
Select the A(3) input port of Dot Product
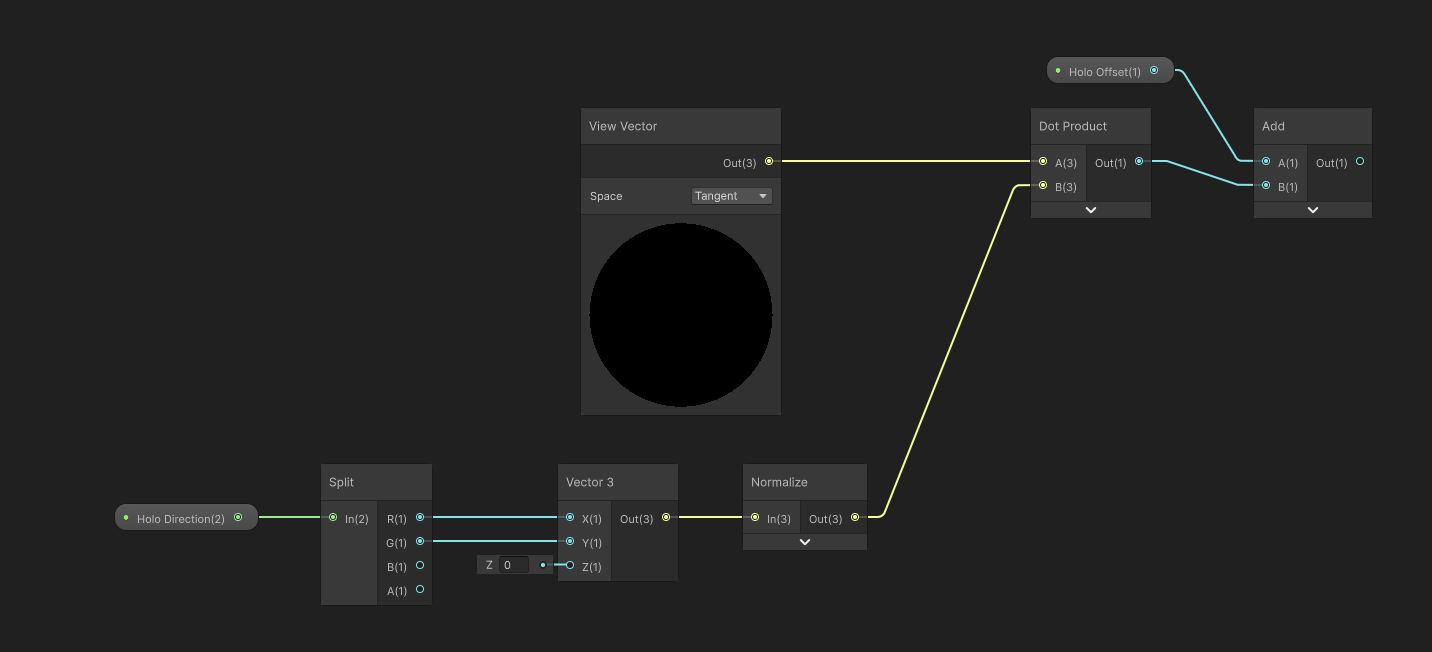coord(1043,162)
